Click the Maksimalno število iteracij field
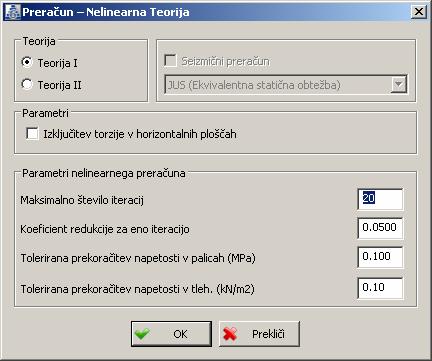This screenshot has height=361, width=432. tap(380, 199)
